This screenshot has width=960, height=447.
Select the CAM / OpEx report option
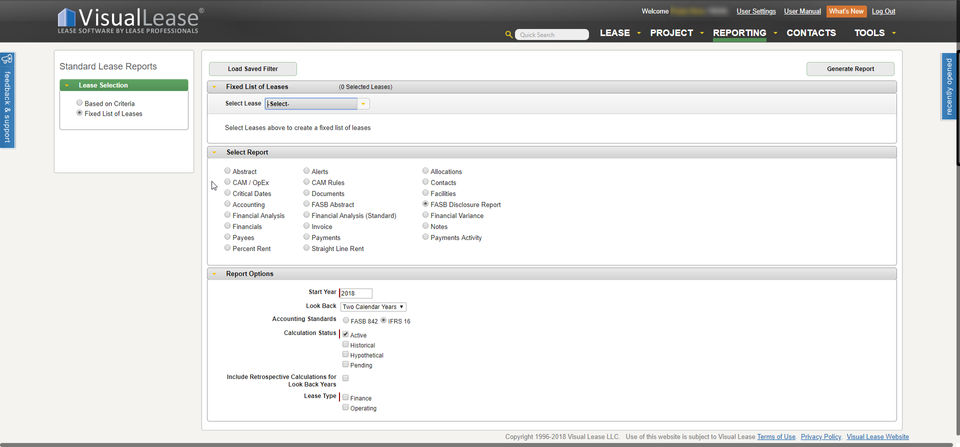point(228,182)
